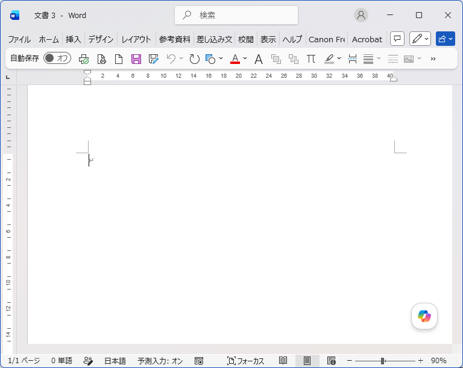Save document with purple floppy disk icon
463x368 pixels.
(x=136, y=59)
